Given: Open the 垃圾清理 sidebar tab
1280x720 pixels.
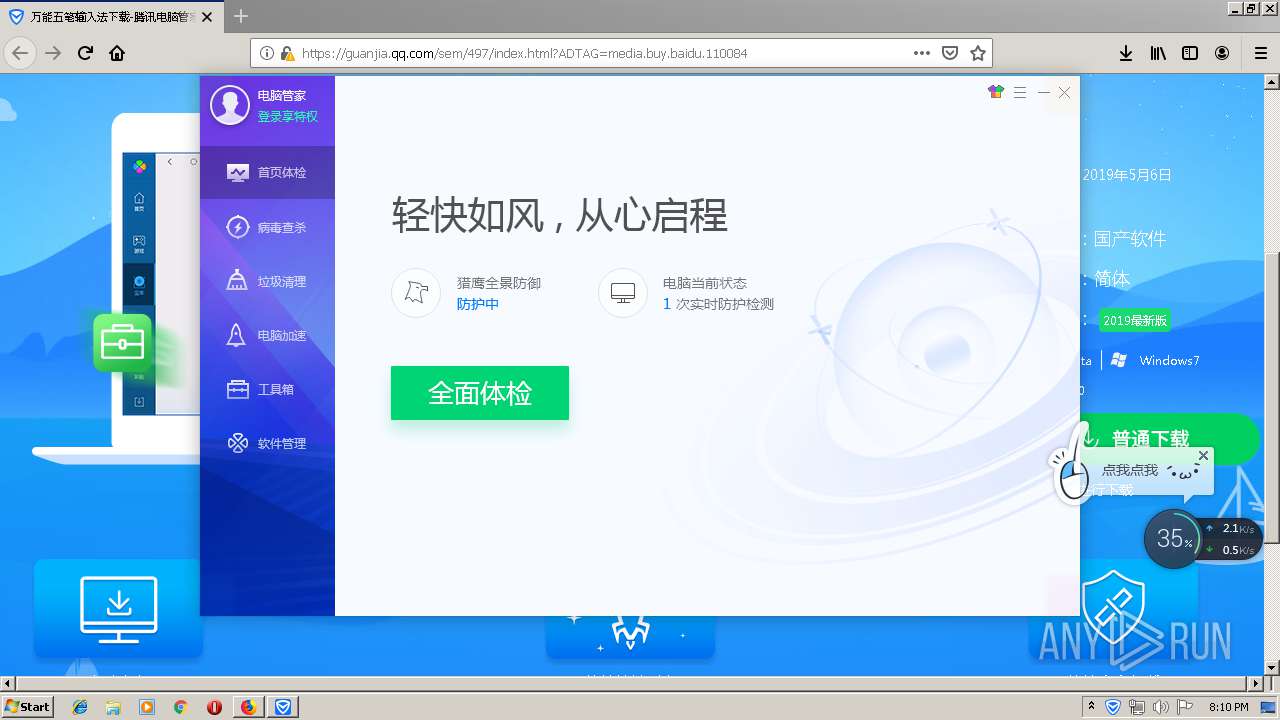Looking at the screenshot, I should click(x=267, y=281).
